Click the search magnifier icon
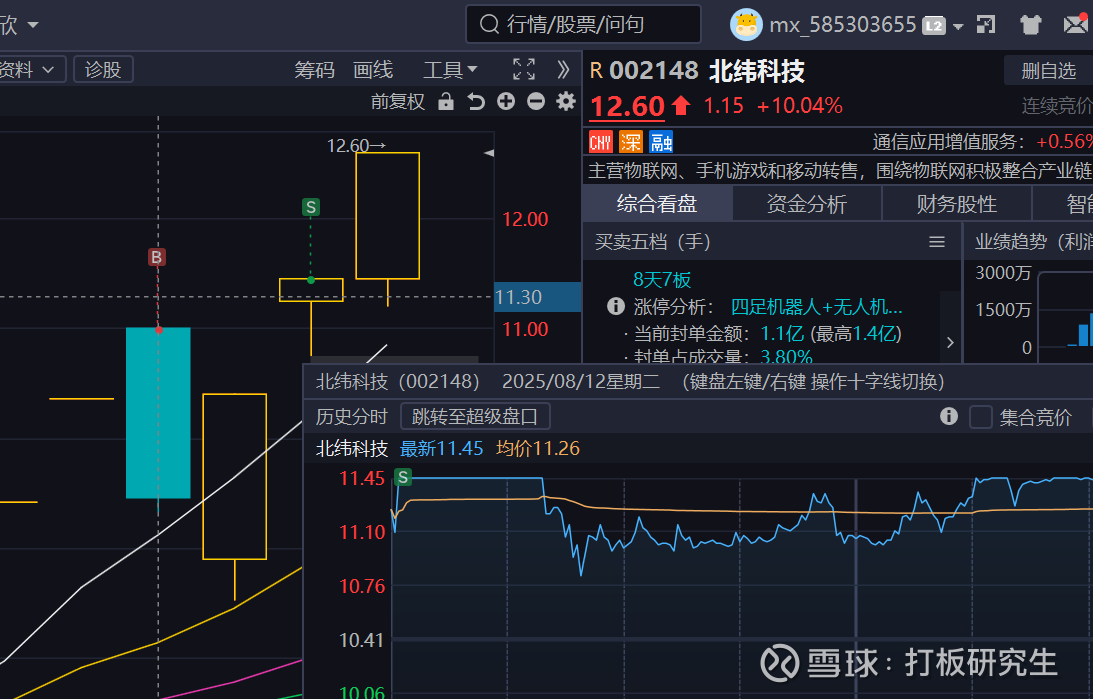The width and height of the screenshot is (1093, 699). point(489,24)
